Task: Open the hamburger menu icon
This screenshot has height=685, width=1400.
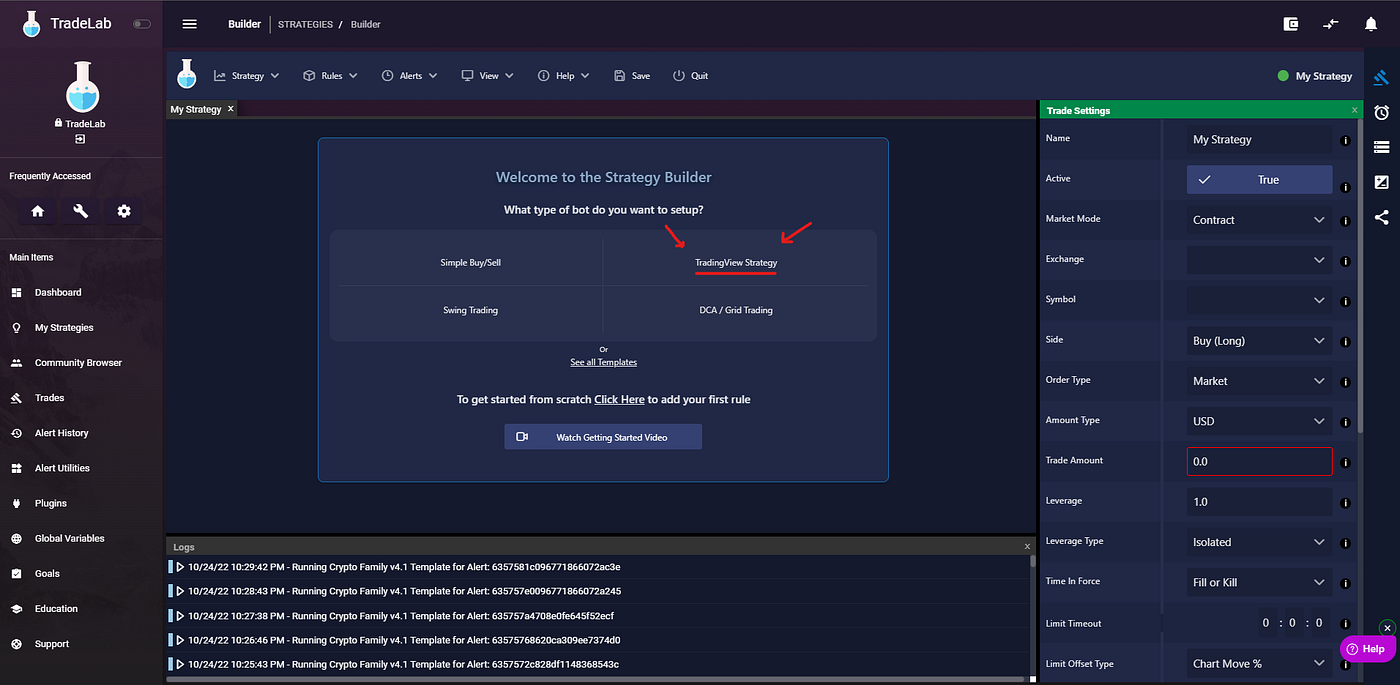Action: pyautogui.click(x=190, y=24)
